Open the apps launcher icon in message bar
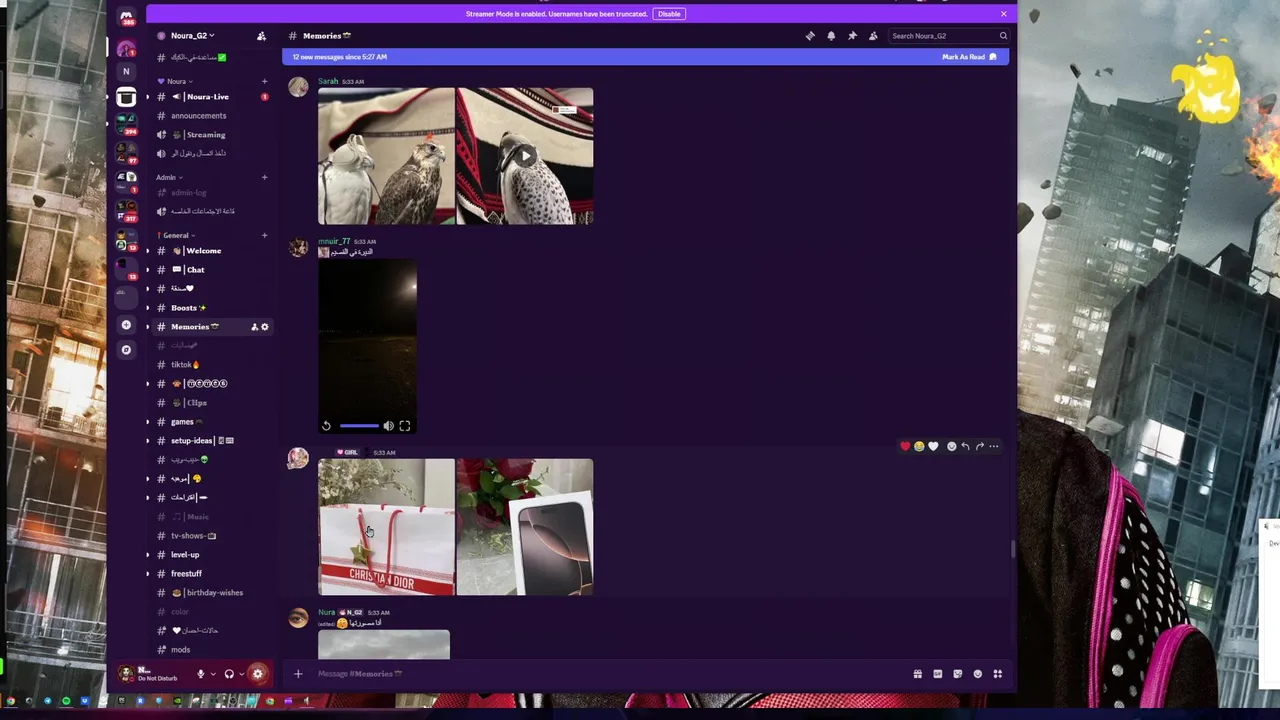The height and width of the screenshot is (720, 1280). 997,674
